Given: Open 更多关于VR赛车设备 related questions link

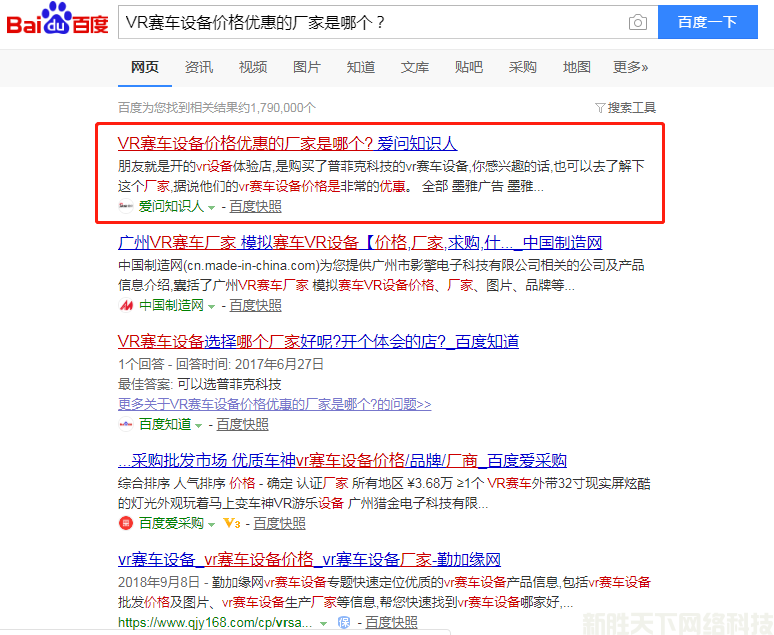Looking at the screenshot, I should (x=274, y=404).
